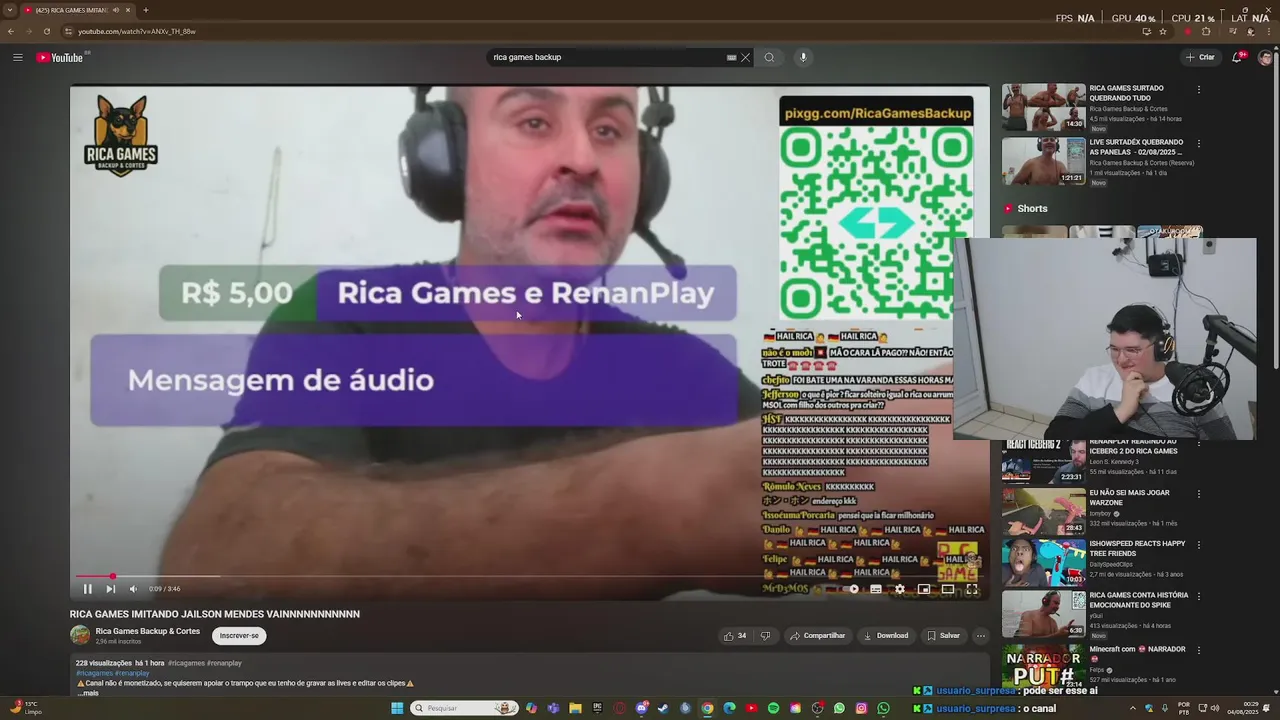Open RICA GAMES SURTADO QUEBRANDO TUDO thumbnail
Viewport: 1280px width, 720px height.
click(1043, 107)
